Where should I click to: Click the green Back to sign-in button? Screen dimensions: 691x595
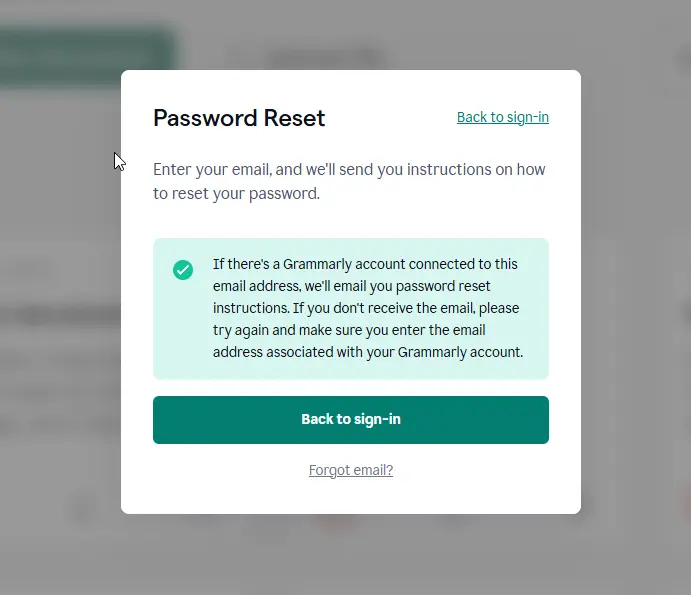pos(351,420)
